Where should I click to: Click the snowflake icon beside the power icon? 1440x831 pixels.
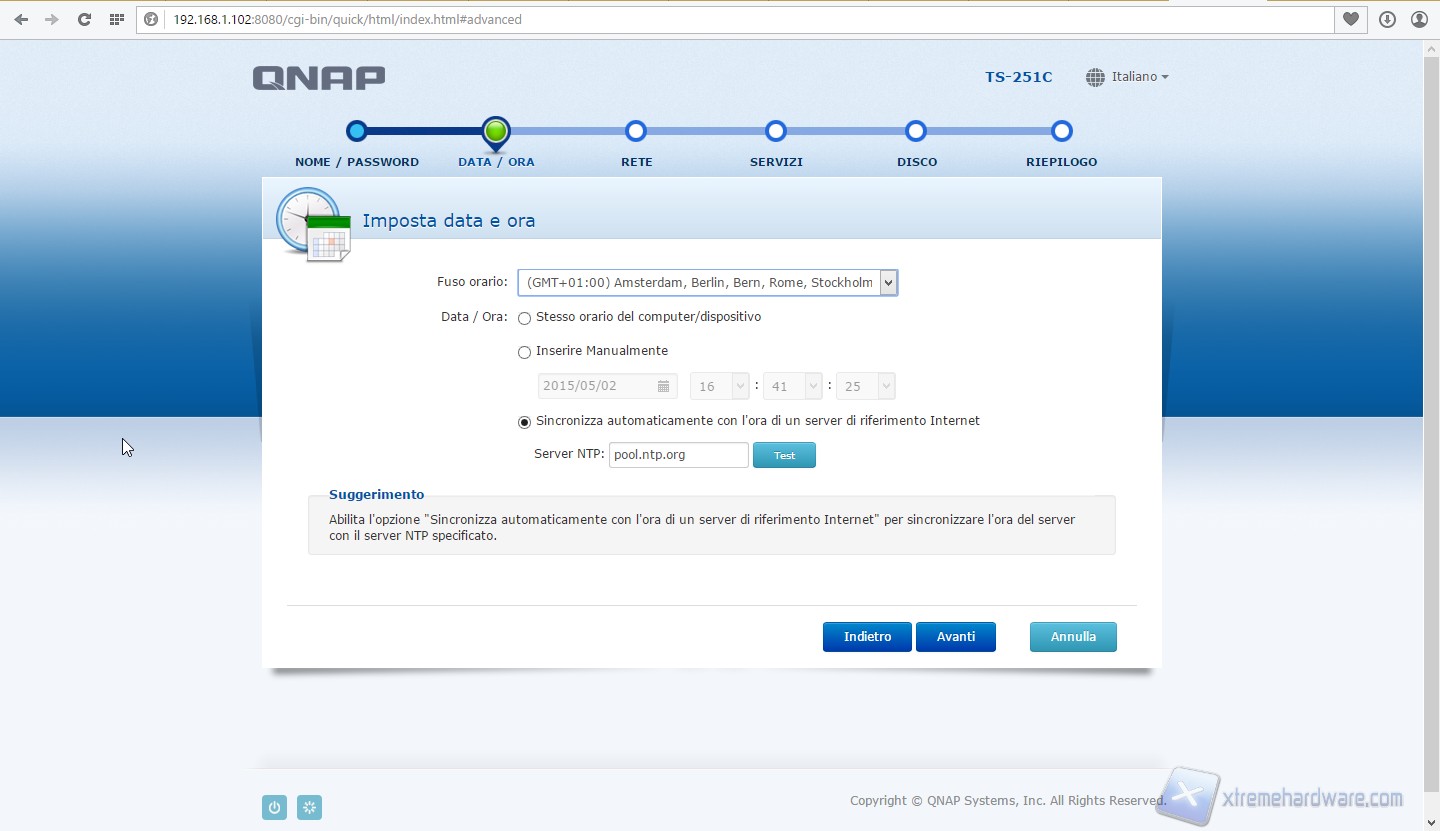pyautogui.click(x=310, y=808)
